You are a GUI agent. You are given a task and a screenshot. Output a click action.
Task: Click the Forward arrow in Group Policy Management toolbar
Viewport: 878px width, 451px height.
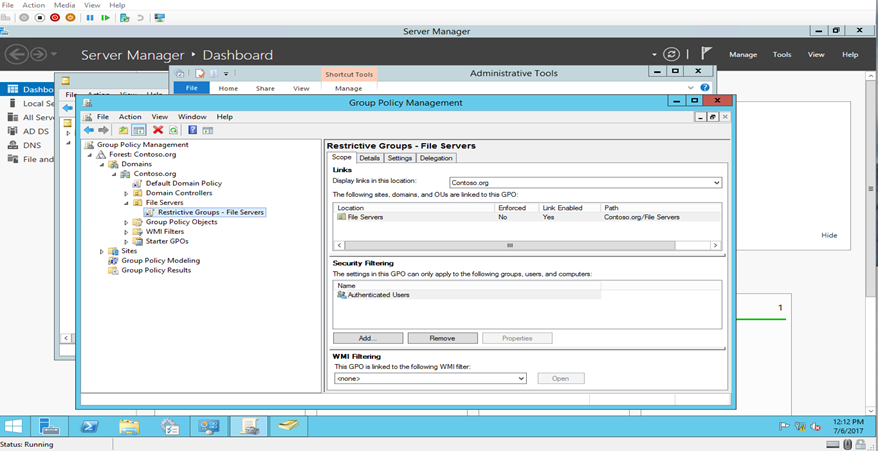pyautogui.click(x=103, y=130)
